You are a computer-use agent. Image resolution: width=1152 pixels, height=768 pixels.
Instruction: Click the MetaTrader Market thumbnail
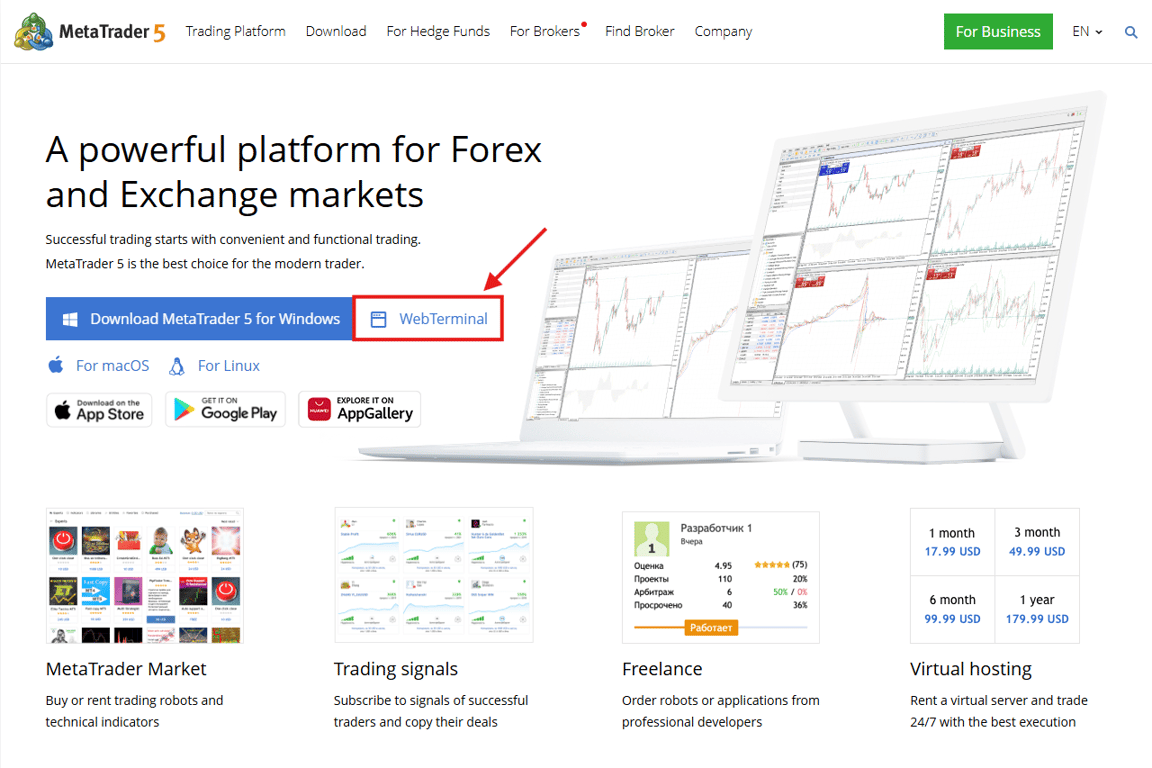pyautogui.click(x=145, y=575)
